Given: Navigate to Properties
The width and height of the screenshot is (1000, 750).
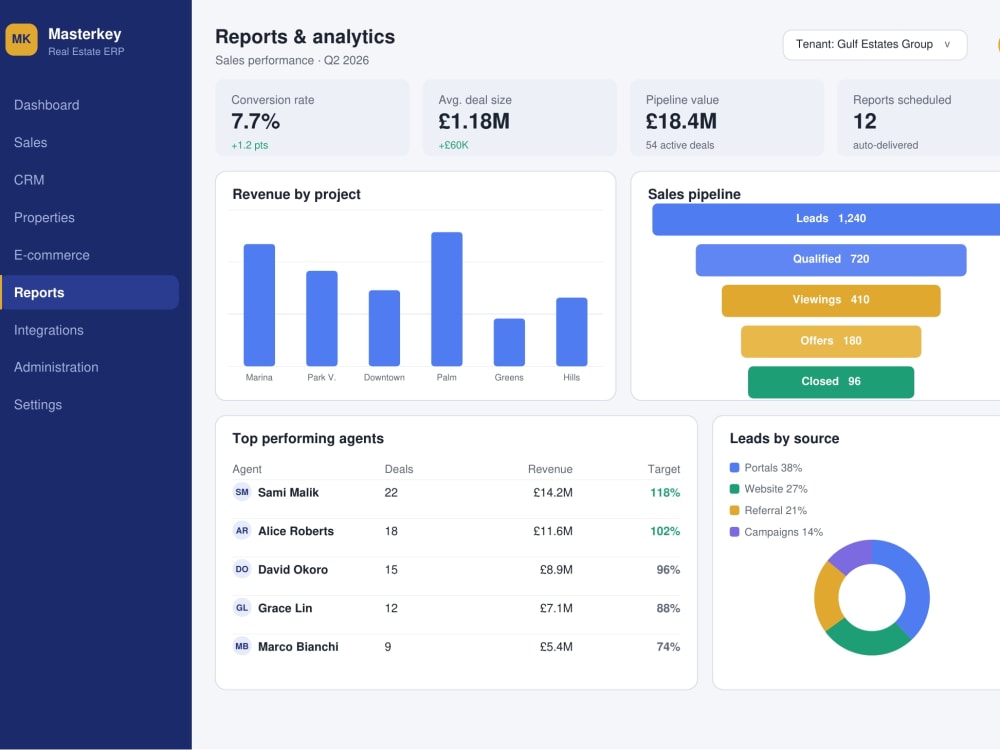Looking at the screenshot, I should (44, 218).
